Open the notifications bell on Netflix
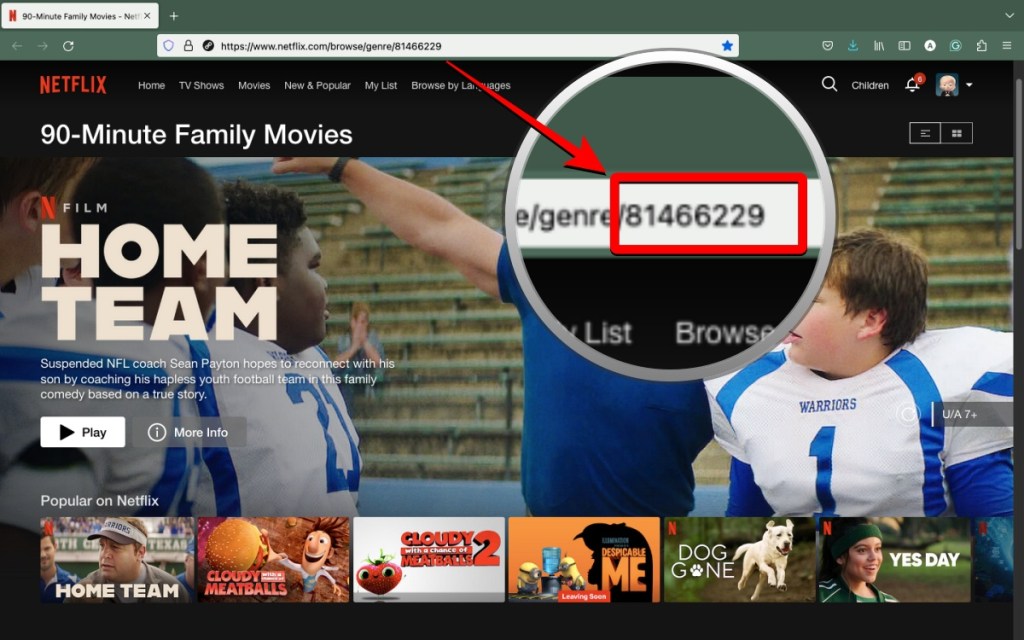Viewport: 1024px width, 640px height. click(913, 85)
